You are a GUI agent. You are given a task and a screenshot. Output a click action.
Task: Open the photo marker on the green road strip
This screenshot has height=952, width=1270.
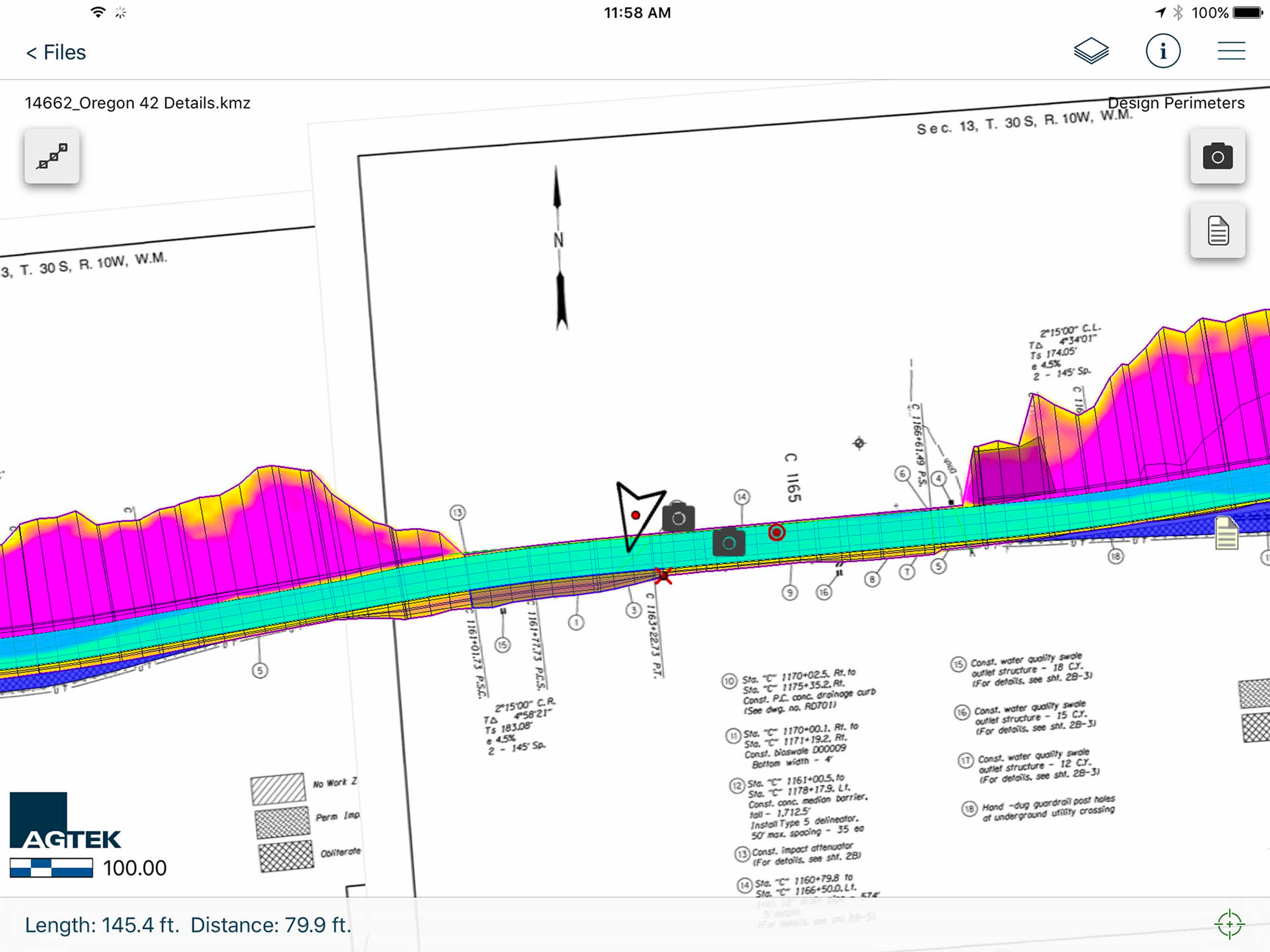click(728, 542)
